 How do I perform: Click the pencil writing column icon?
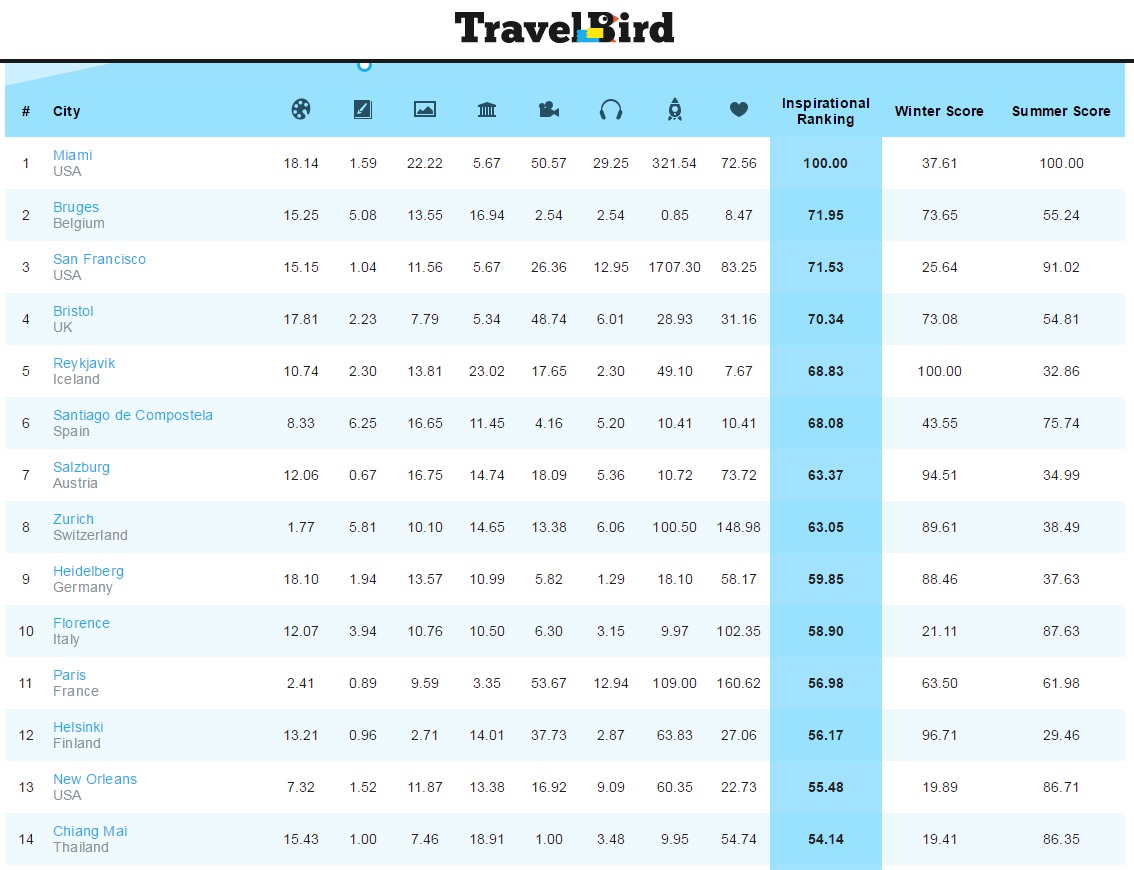click(362, 109)
